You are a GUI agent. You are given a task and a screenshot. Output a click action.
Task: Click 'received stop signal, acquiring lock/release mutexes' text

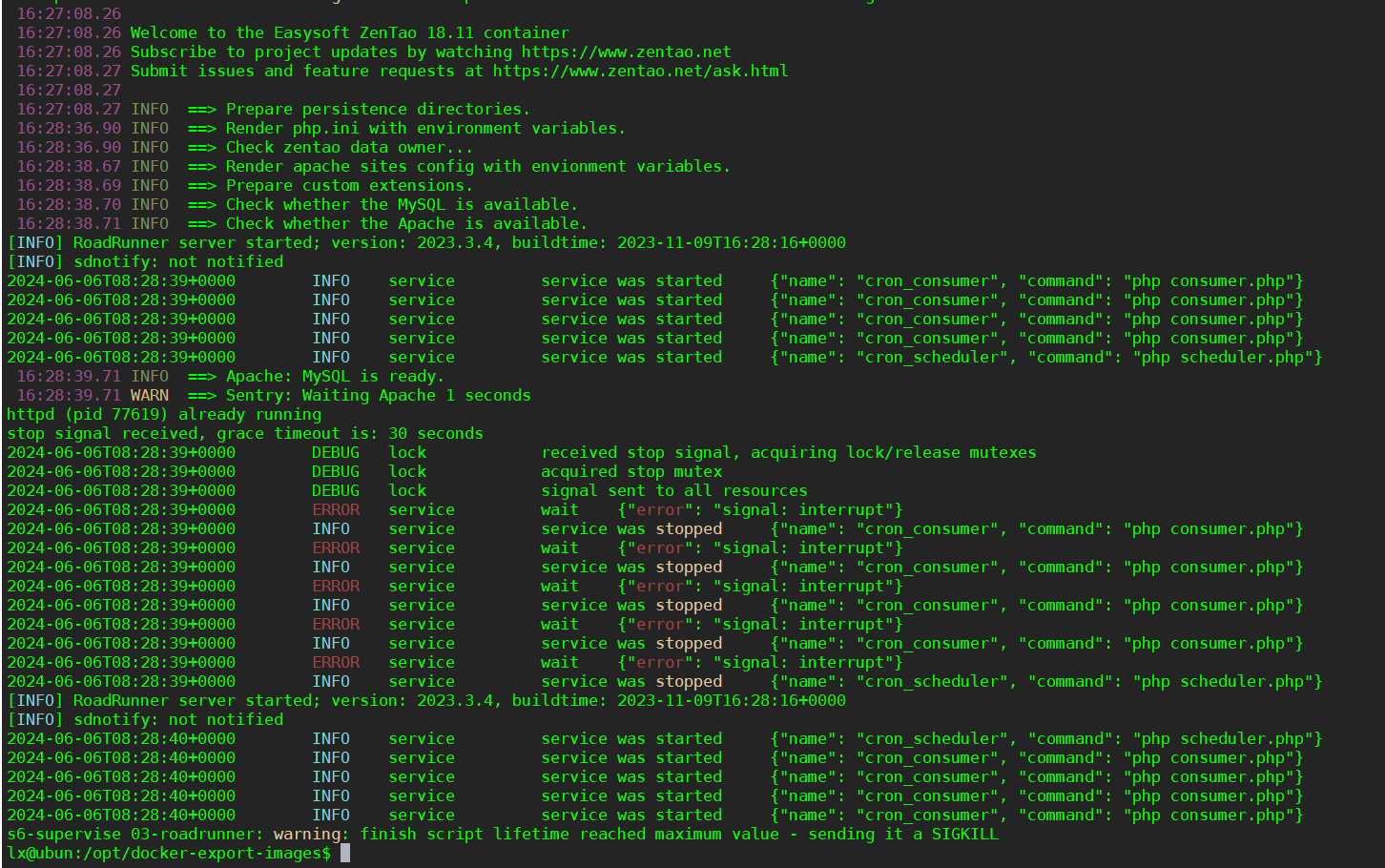pyautogui.click(x=788, y=453)
